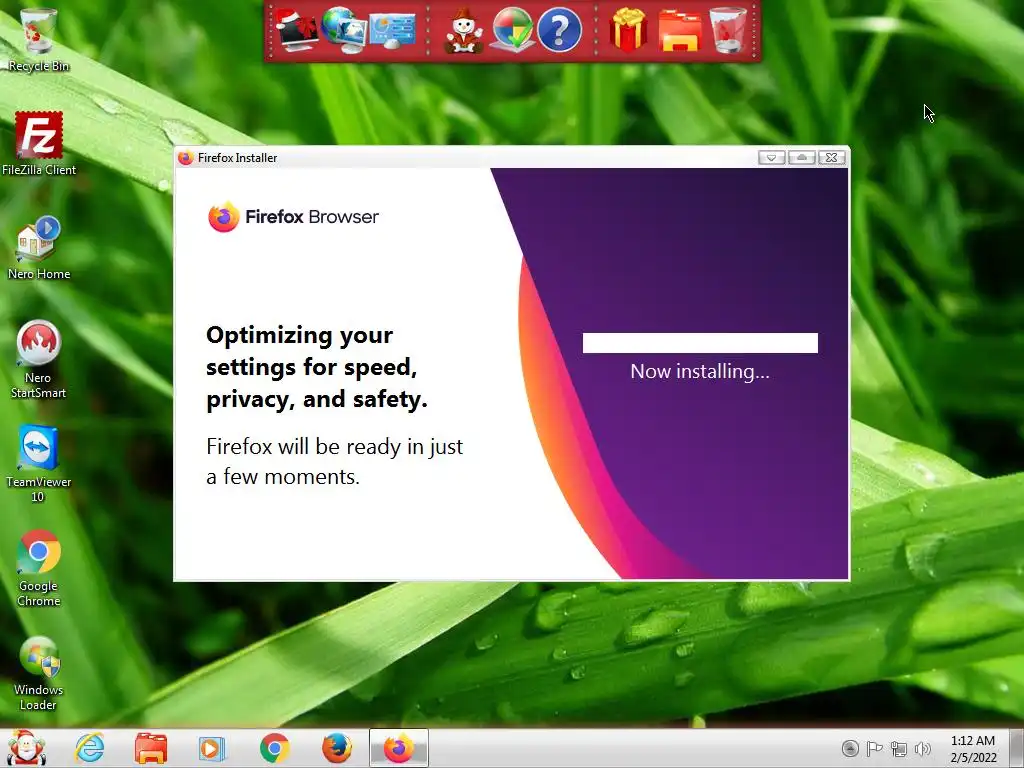Open the Nero Home desktop icon
The image size is (1024, 768).
[39, 248]
